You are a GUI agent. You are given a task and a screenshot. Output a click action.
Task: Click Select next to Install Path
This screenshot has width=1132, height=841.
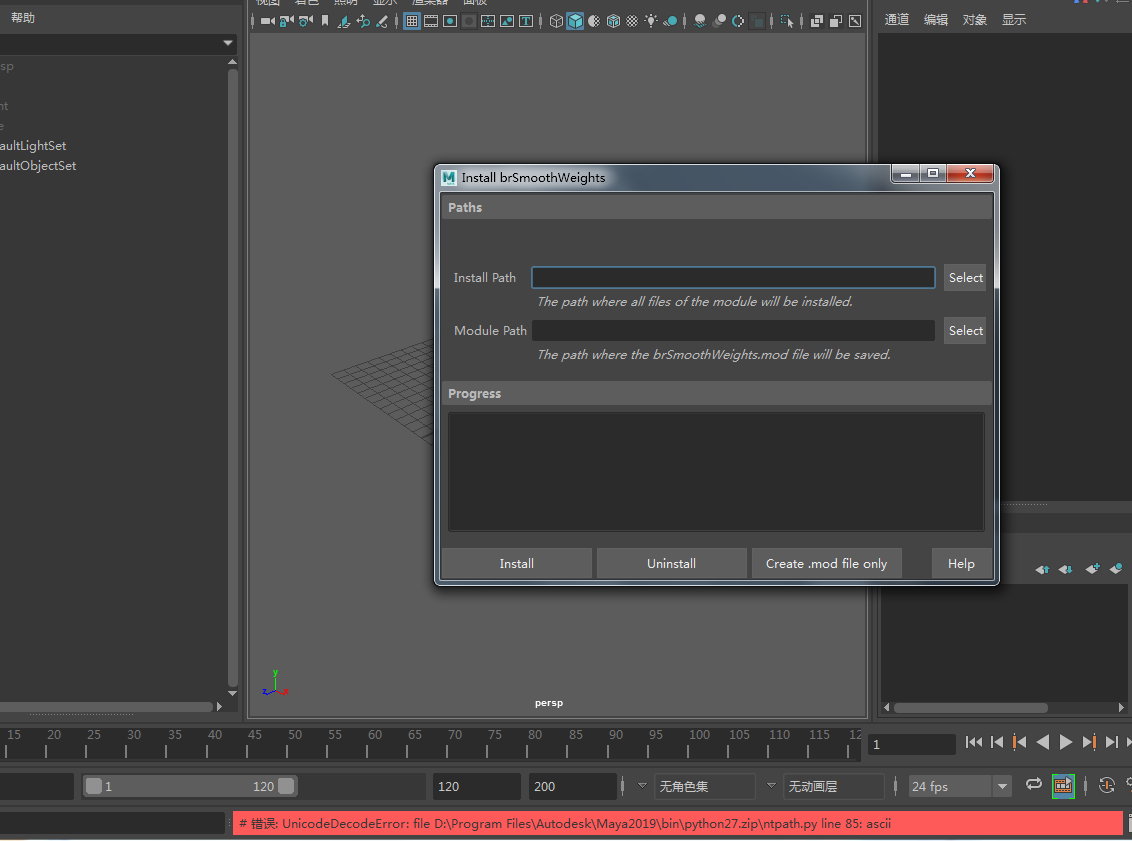point(965,278)
